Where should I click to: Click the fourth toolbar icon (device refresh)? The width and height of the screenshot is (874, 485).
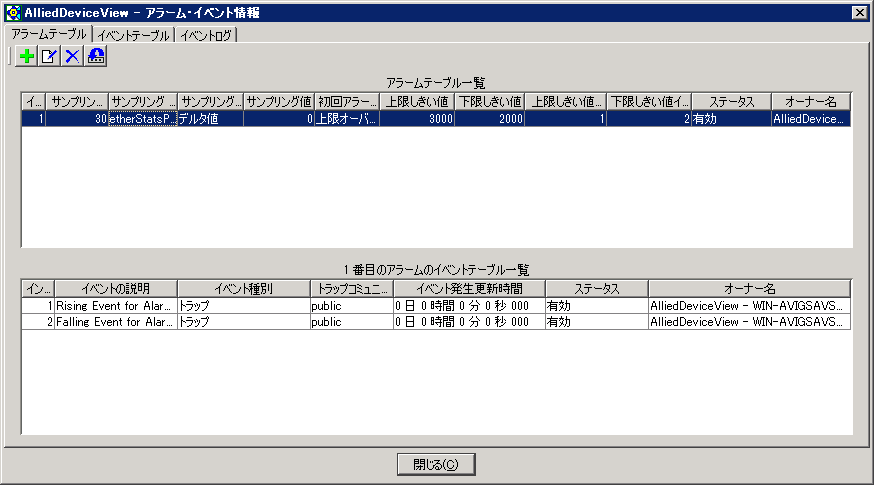click(x=96, y=57)
